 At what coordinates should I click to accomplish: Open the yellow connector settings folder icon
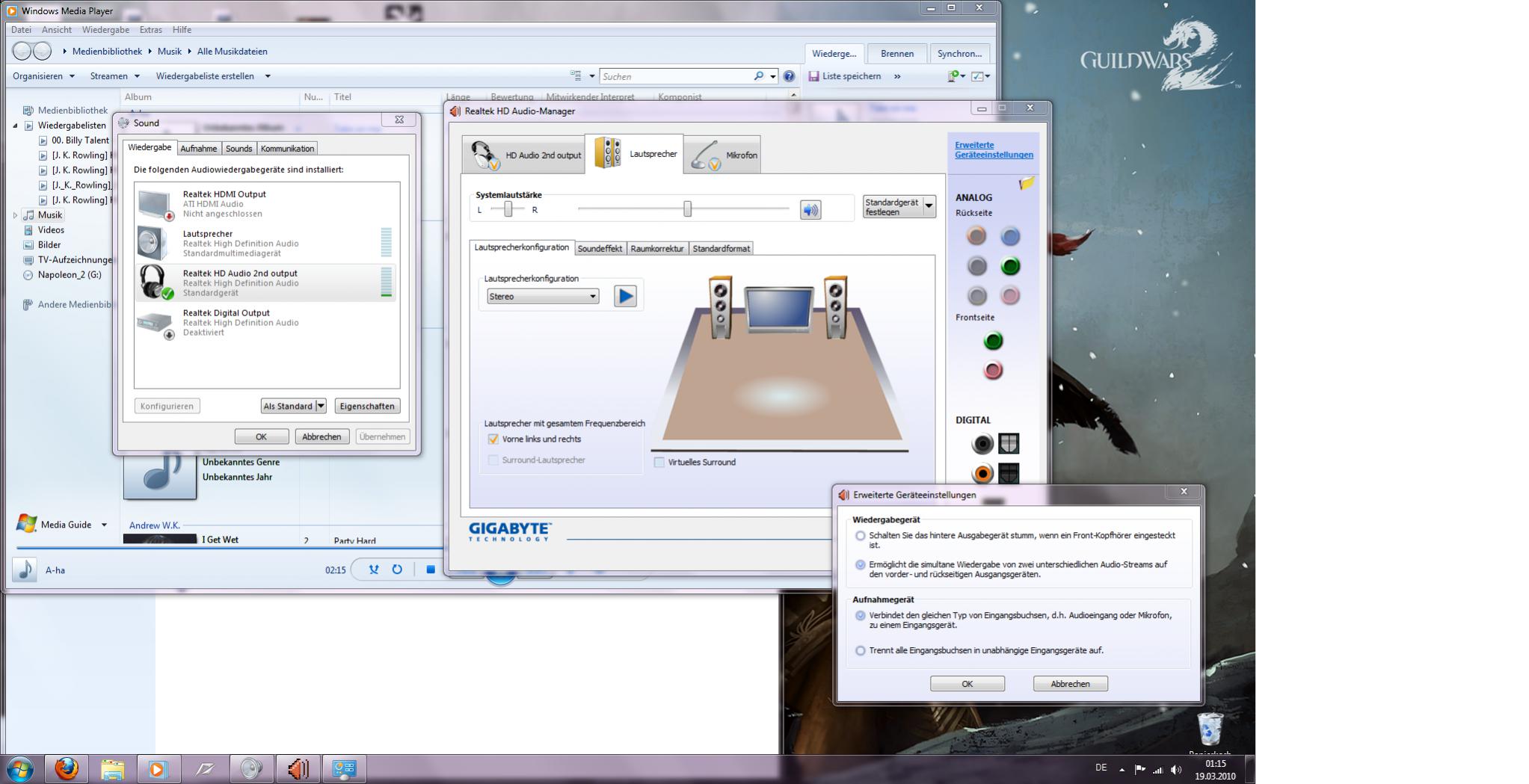click(1026, 183)
